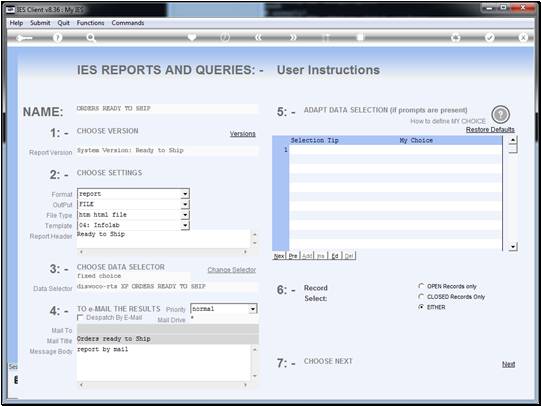The height and width of the screenshot is (406, 541).
Task: Open the Priority dropdown
Action: click(253, 309)
